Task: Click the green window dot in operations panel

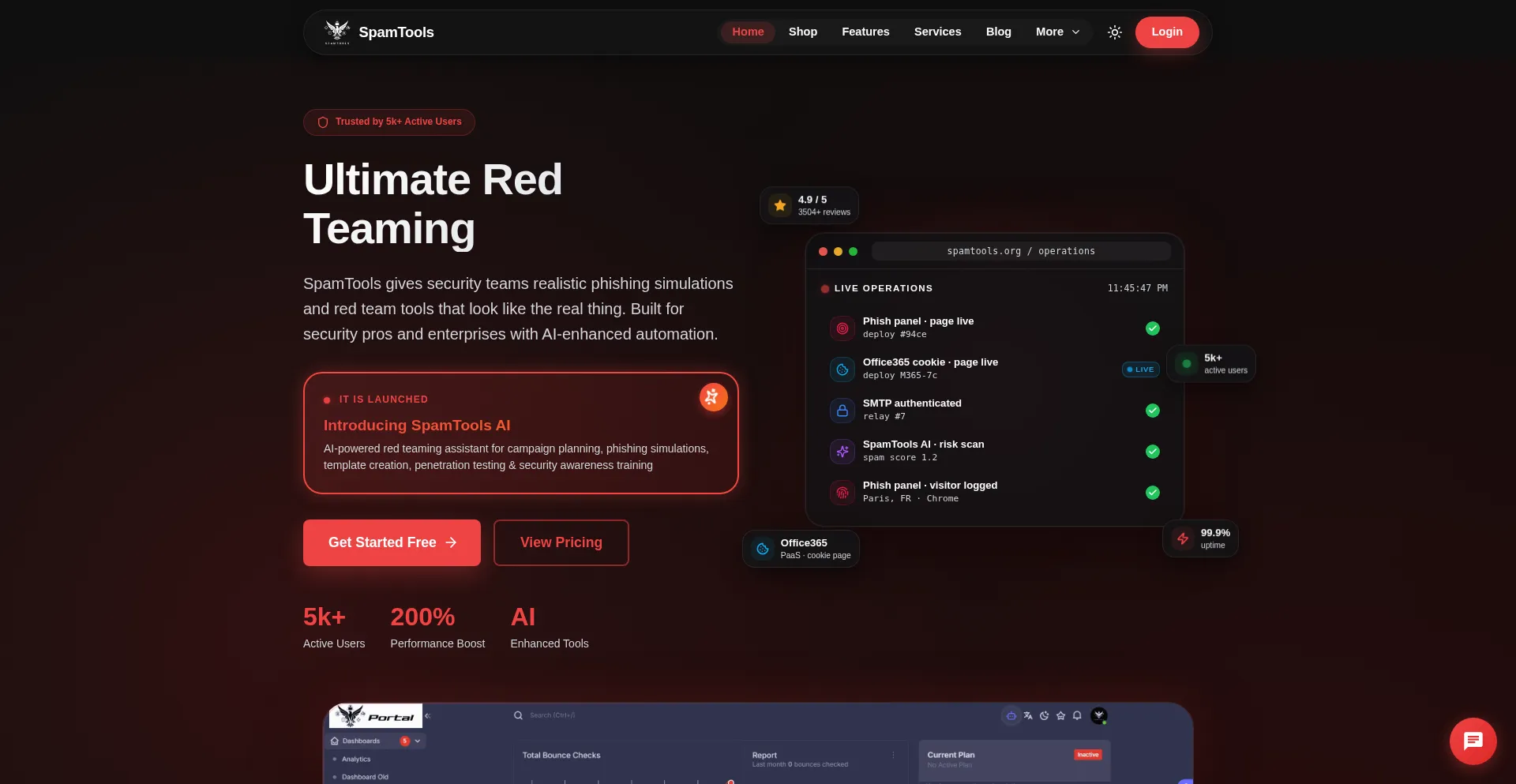Action: pyautogui.click(x=853, y=251)
